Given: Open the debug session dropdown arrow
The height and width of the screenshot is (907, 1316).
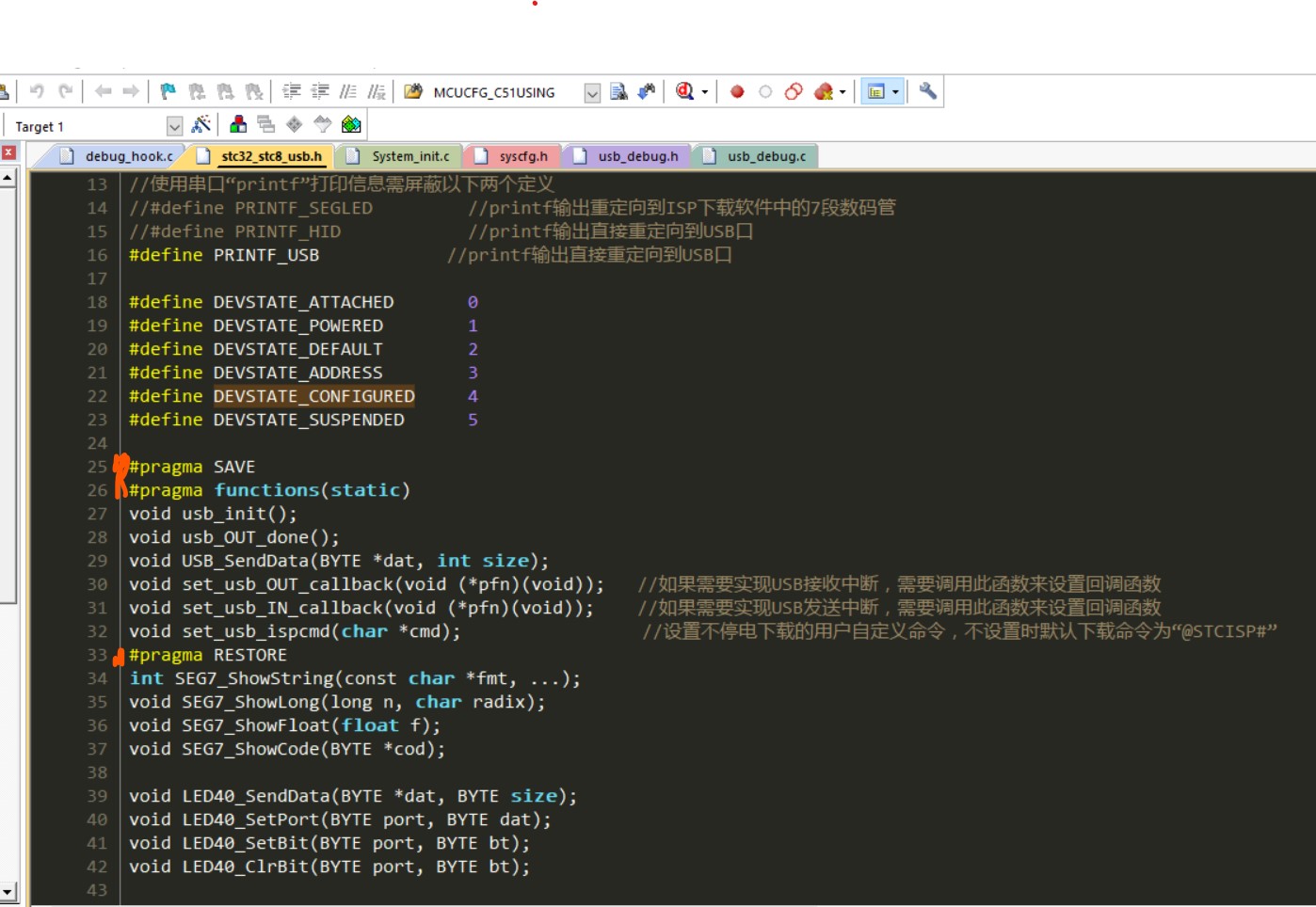Looking at the screenshot, I should [704, 92].
